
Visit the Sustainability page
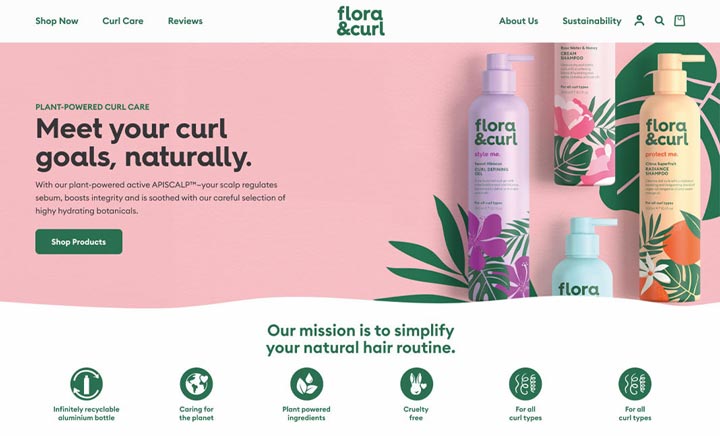point(591,21)
